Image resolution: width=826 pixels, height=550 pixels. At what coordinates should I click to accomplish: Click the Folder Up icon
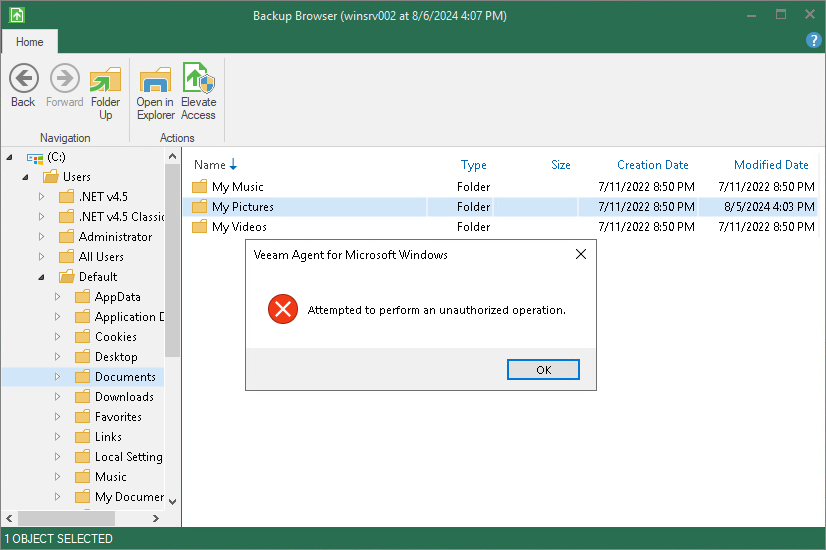[105, 79]
